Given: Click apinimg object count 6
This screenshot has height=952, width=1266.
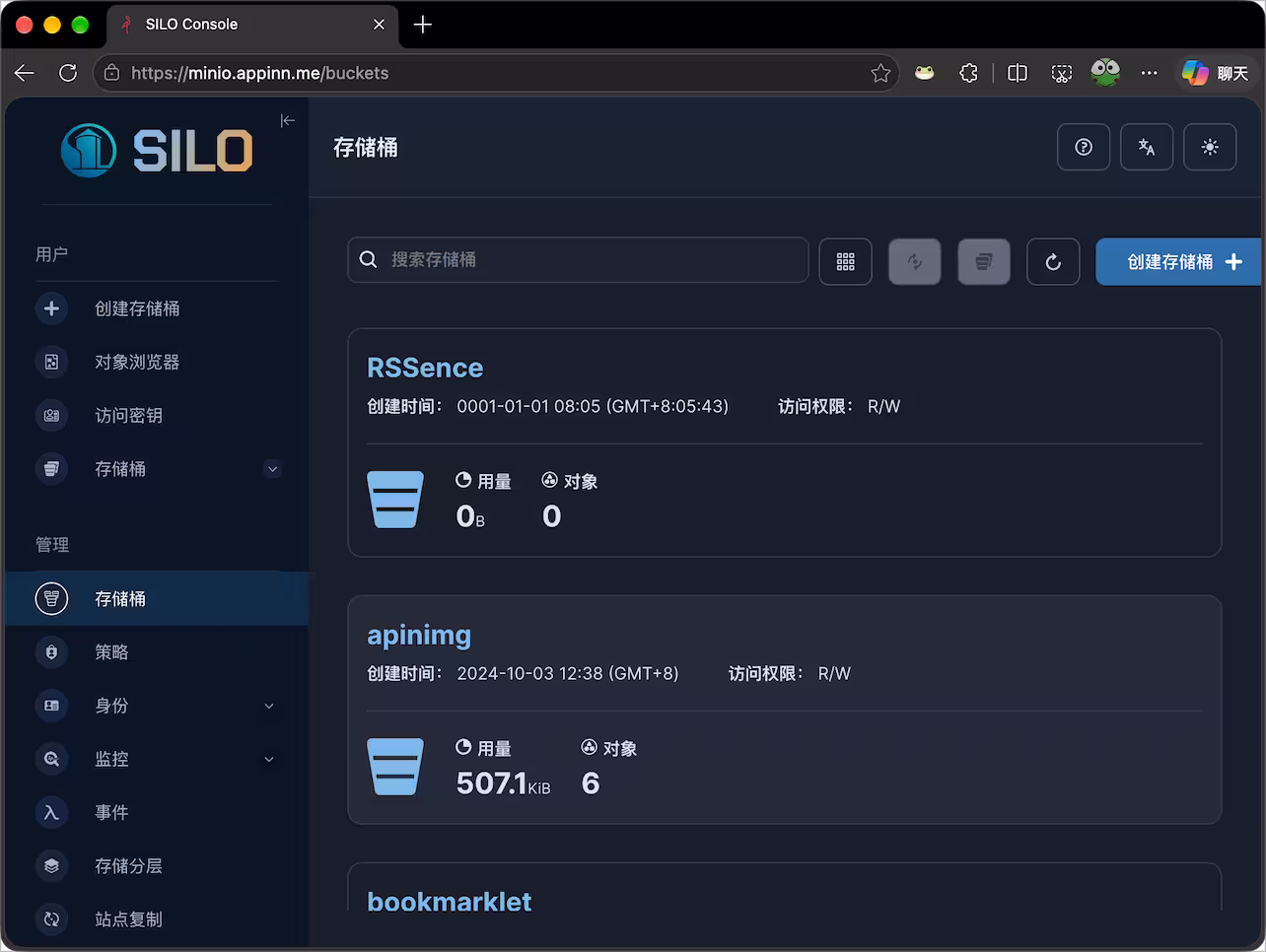Looking at the screenshot, I should click(591, 782).
